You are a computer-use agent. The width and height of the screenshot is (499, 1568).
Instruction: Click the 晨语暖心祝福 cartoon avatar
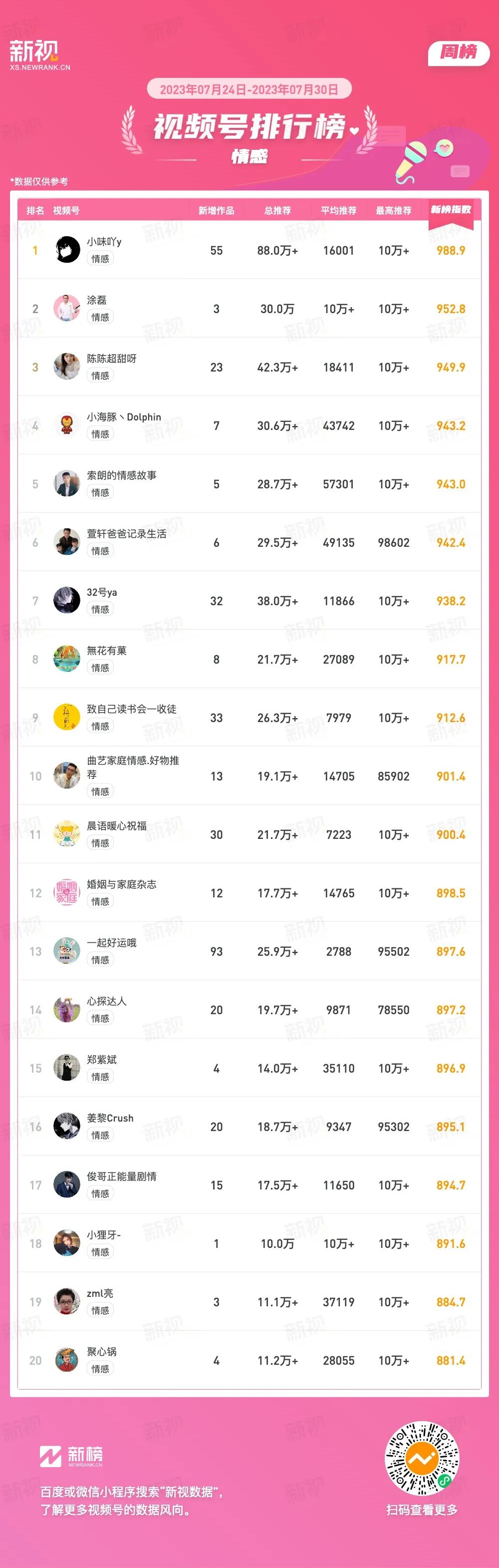(67, 834)
